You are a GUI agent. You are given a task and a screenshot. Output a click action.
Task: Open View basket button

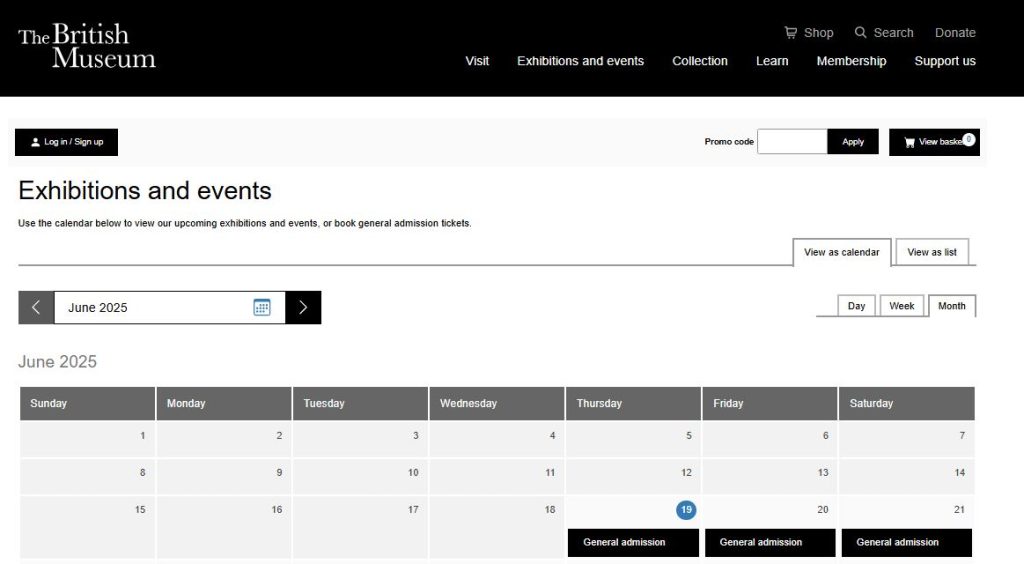point(933,142)
